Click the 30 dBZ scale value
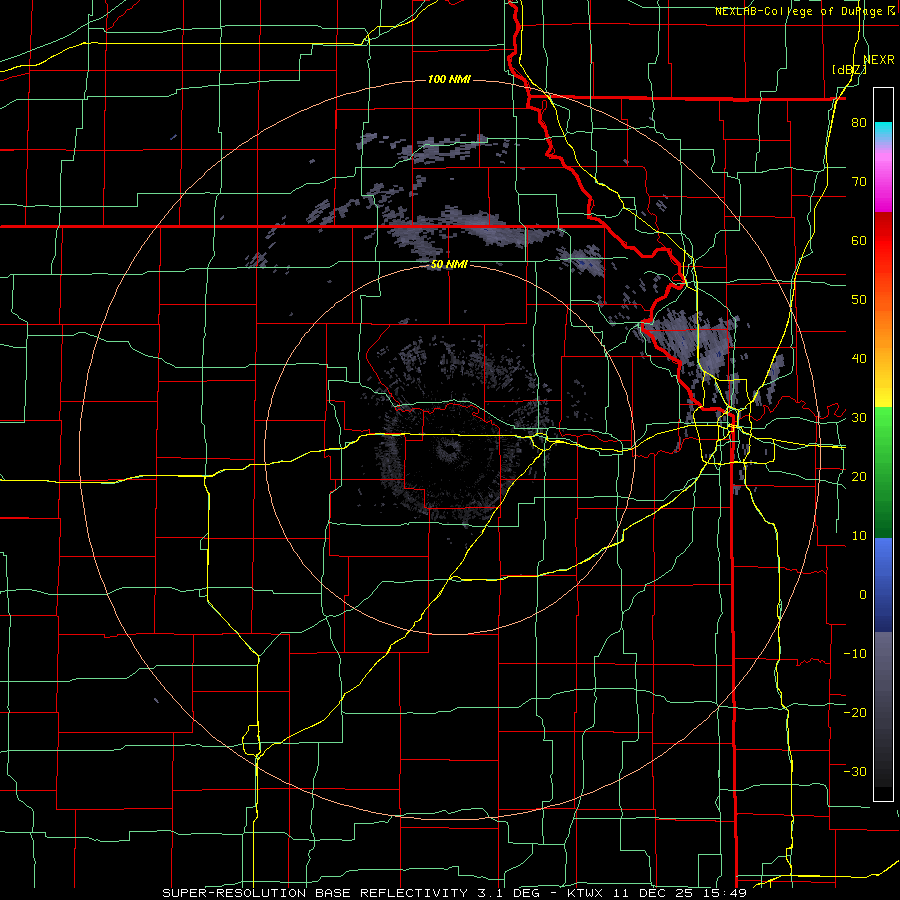The height and width of the screenshot is (900, 900). coord(859,417)
